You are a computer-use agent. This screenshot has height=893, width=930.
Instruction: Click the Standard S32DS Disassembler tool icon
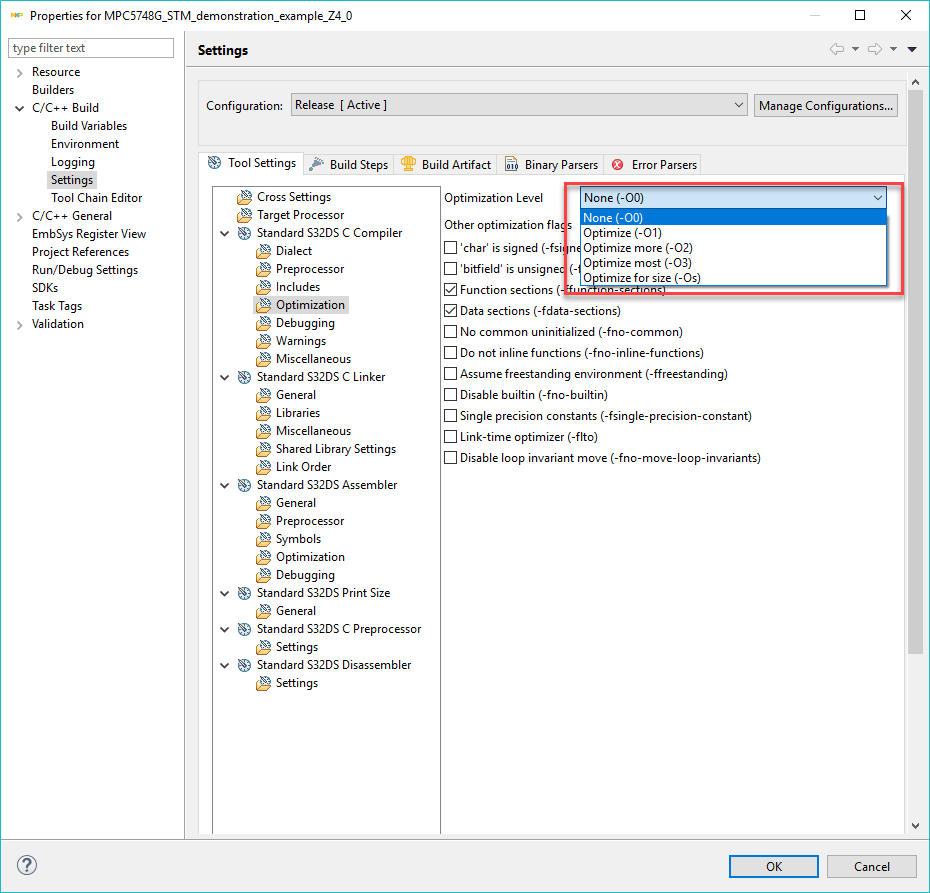pos(244,665)
